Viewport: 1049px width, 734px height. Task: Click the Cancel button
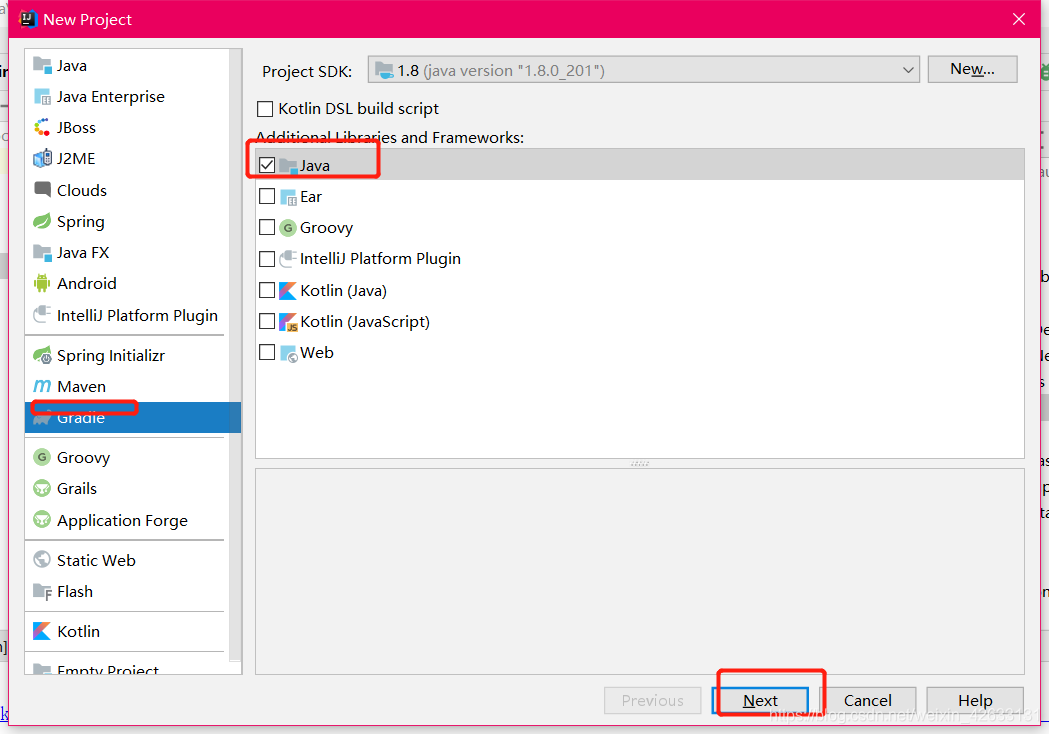pyautogui.click(x=867, y=701)
